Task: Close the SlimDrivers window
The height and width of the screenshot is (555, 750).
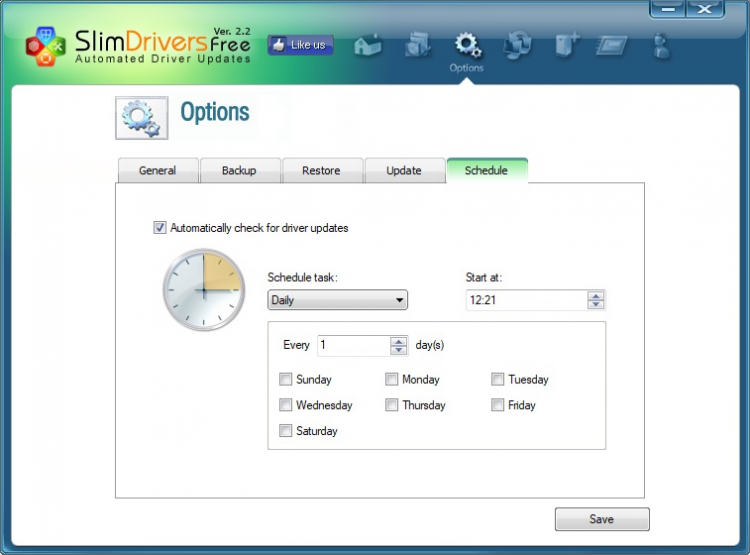Action: pos(705,9)
